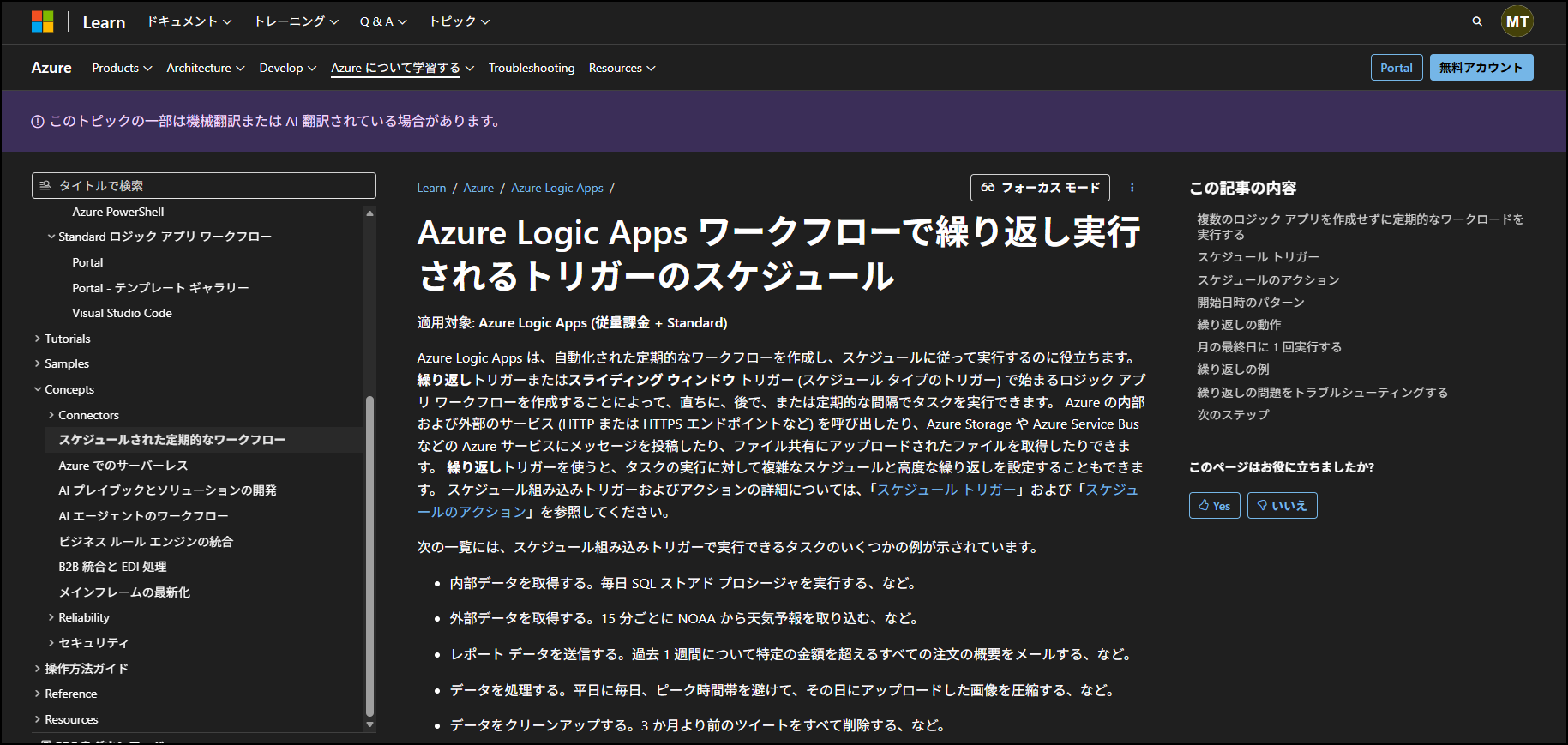Open the Products dropdown menu

(x=122, y=68)
